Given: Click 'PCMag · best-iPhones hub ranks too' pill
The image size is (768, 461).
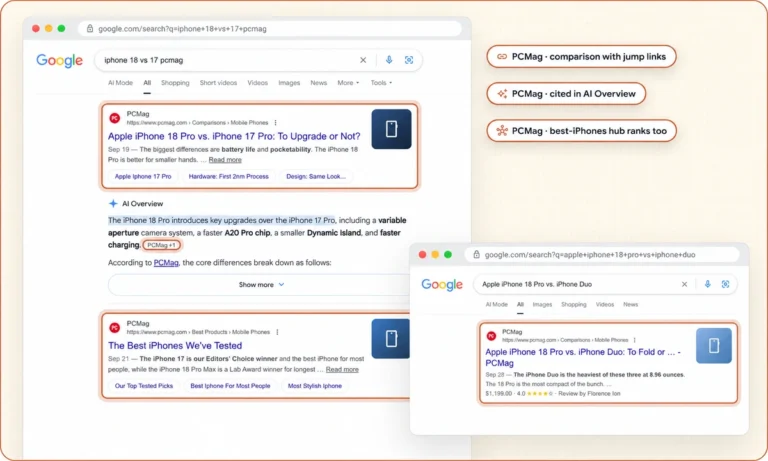Looking at the screenshot, I should pyautogui.click(x=581, y=131).
